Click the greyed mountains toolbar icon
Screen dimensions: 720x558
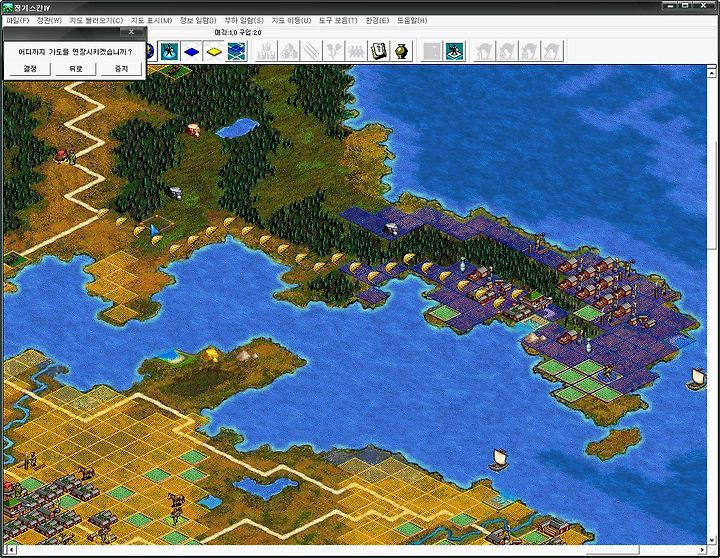point(288,51)
